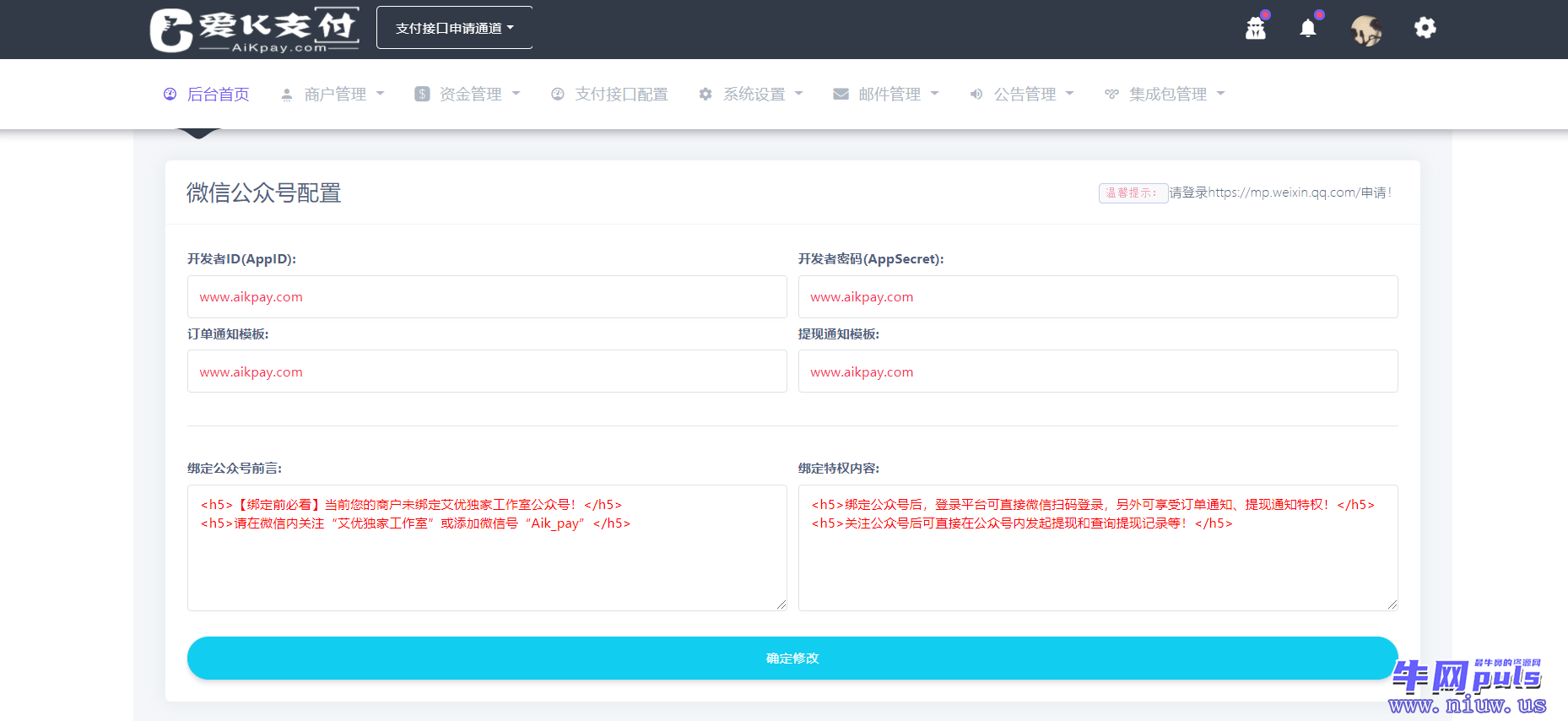
Task: Click the 绑定特权内容 label
Action: tap(839, 469)
